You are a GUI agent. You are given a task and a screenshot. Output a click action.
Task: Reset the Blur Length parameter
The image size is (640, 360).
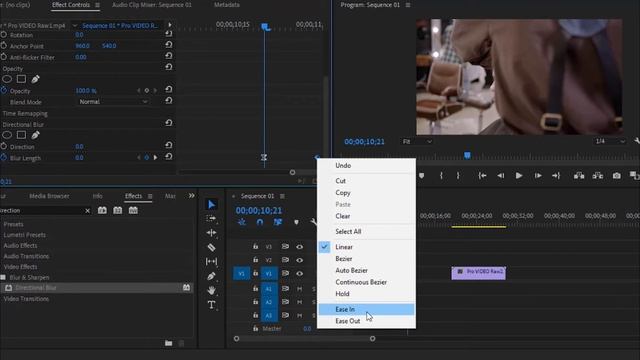point(169,157)
